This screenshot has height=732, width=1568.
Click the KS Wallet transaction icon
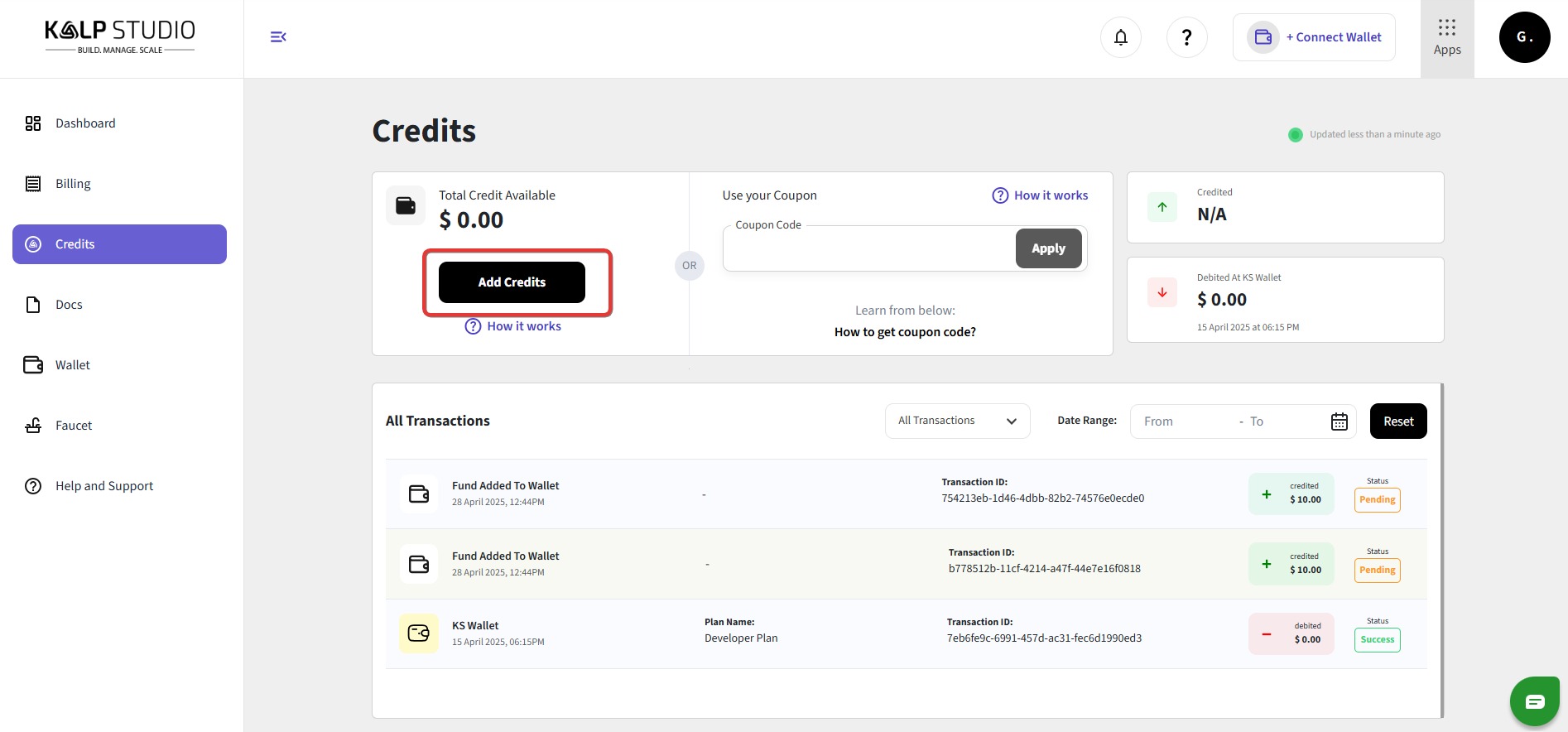point(419,633)
